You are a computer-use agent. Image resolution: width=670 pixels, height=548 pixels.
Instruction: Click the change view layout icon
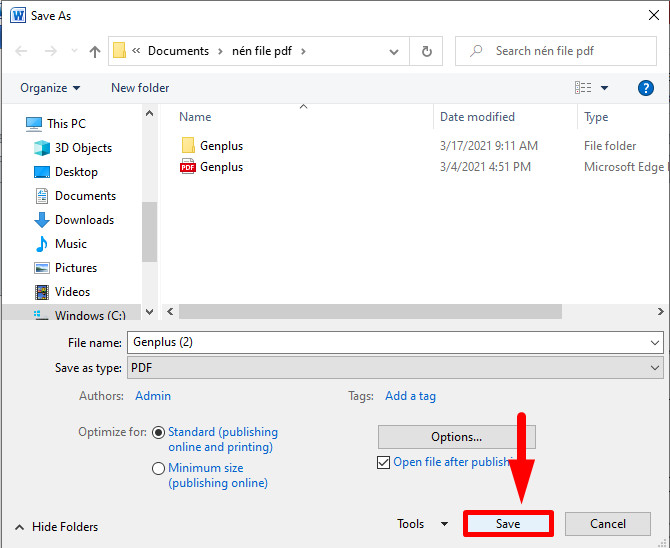(x=583, y=88)
